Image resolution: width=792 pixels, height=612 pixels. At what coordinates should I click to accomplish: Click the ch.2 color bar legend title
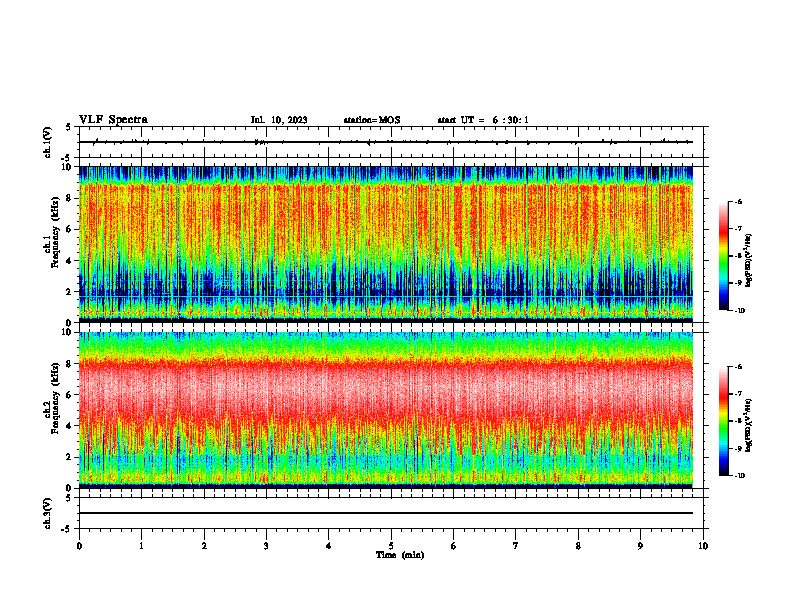[x=749, y=425]
